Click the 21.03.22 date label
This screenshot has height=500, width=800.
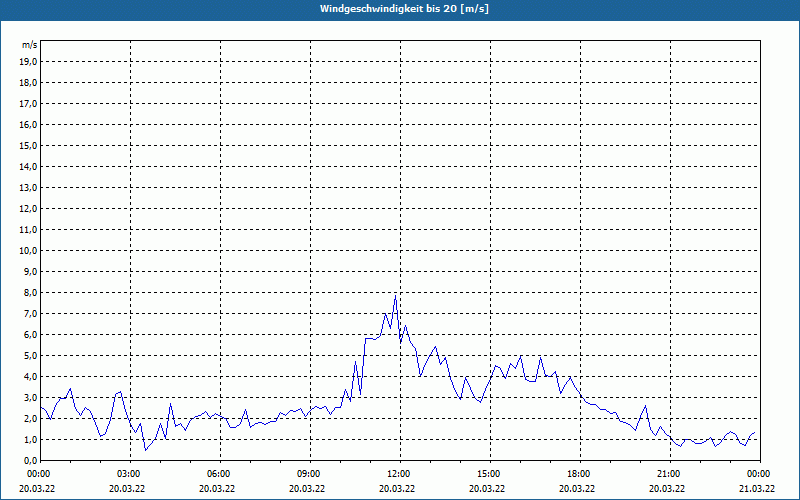755,489
